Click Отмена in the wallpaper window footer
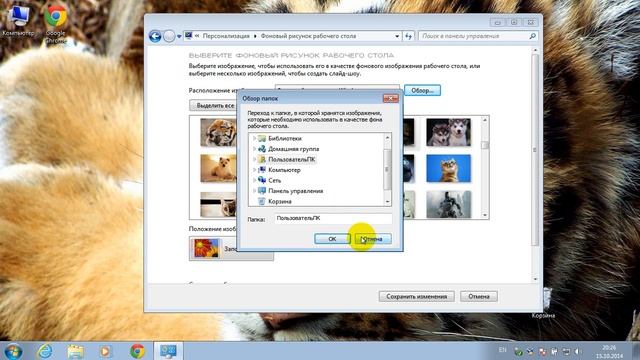Image resolution: width=640 pixels, height=360 pixels. point(479,296)
